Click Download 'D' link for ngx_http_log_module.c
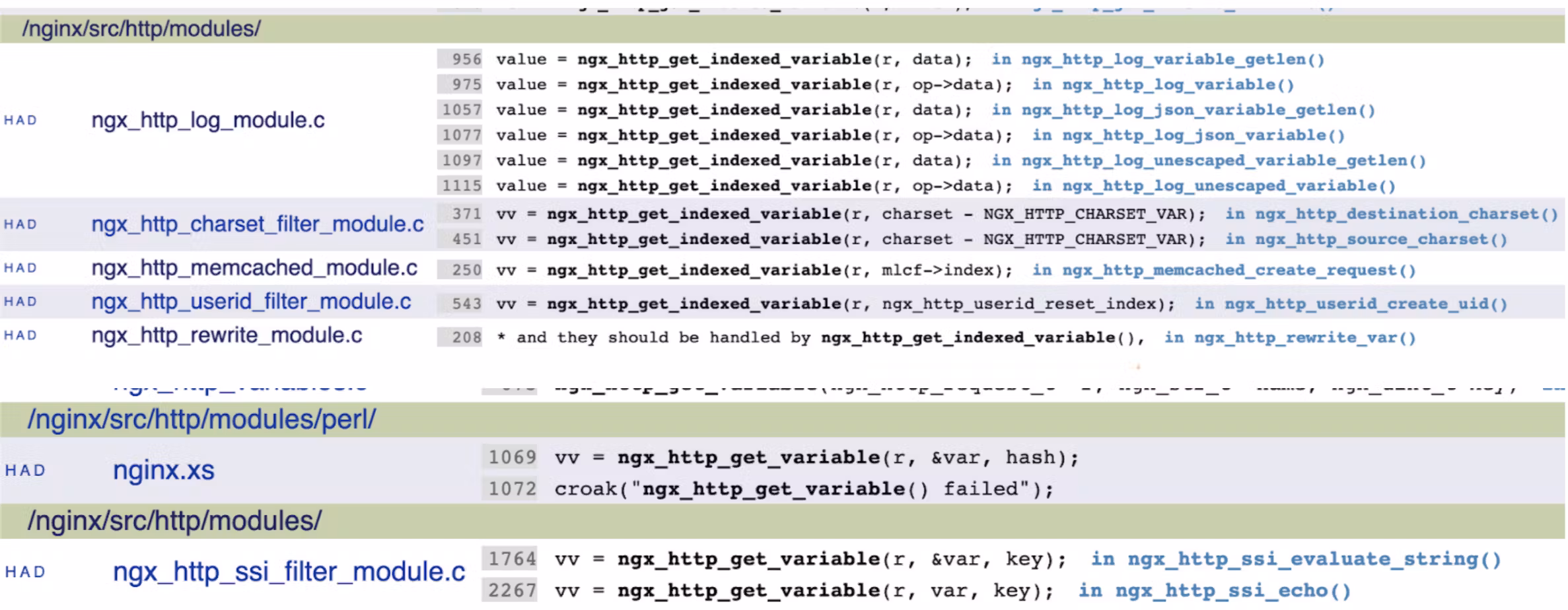 (x=32, y=120)
